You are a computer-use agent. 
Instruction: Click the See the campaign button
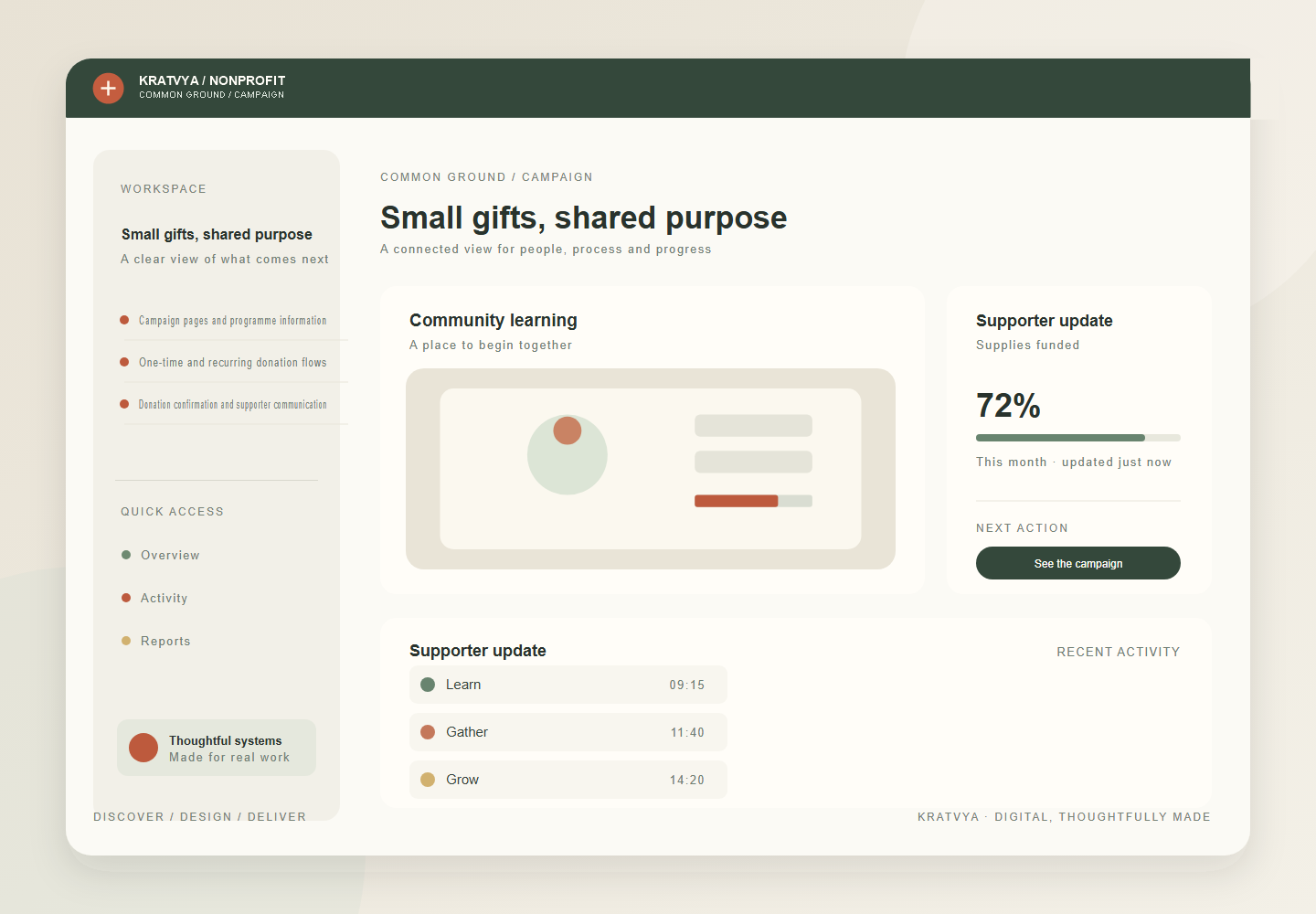(1078, 563)
